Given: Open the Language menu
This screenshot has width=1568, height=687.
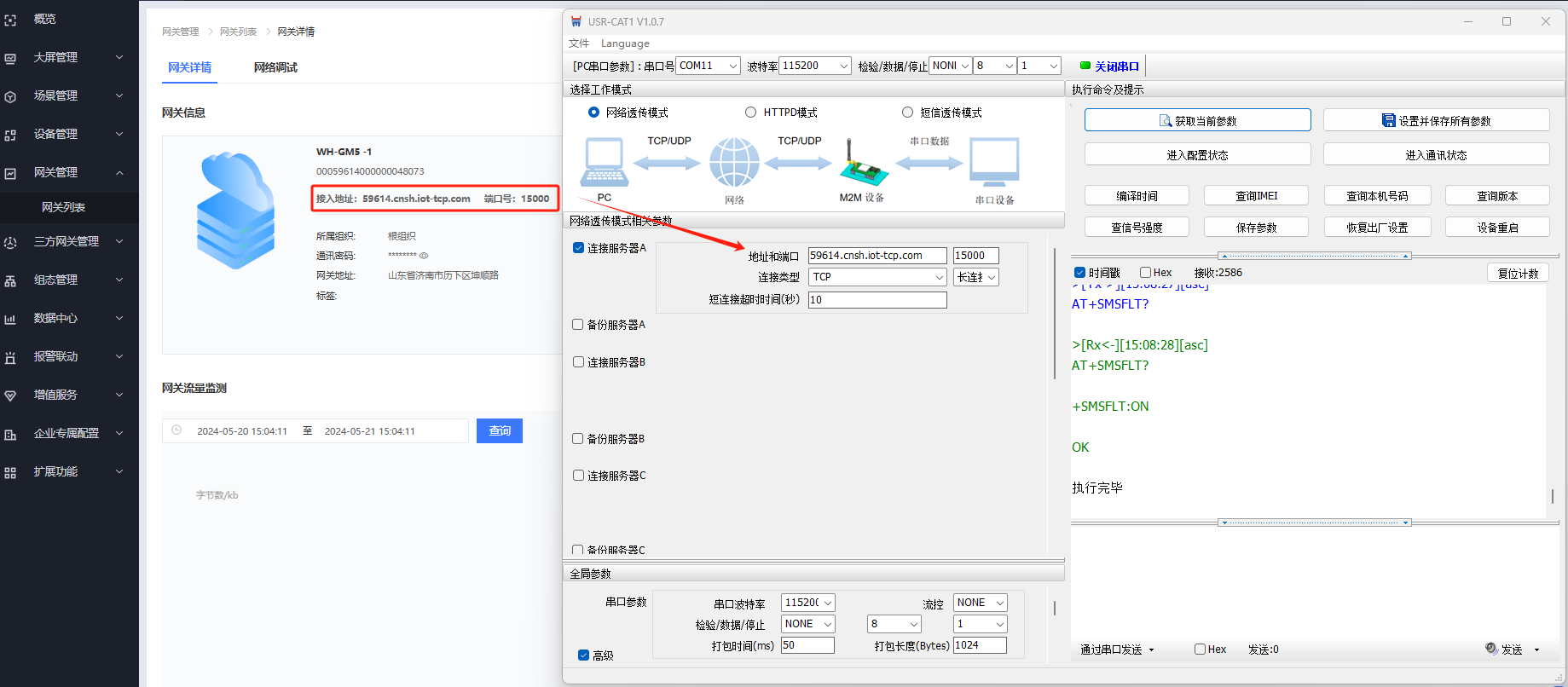Looking at the screenshot, I should [625, 43].
